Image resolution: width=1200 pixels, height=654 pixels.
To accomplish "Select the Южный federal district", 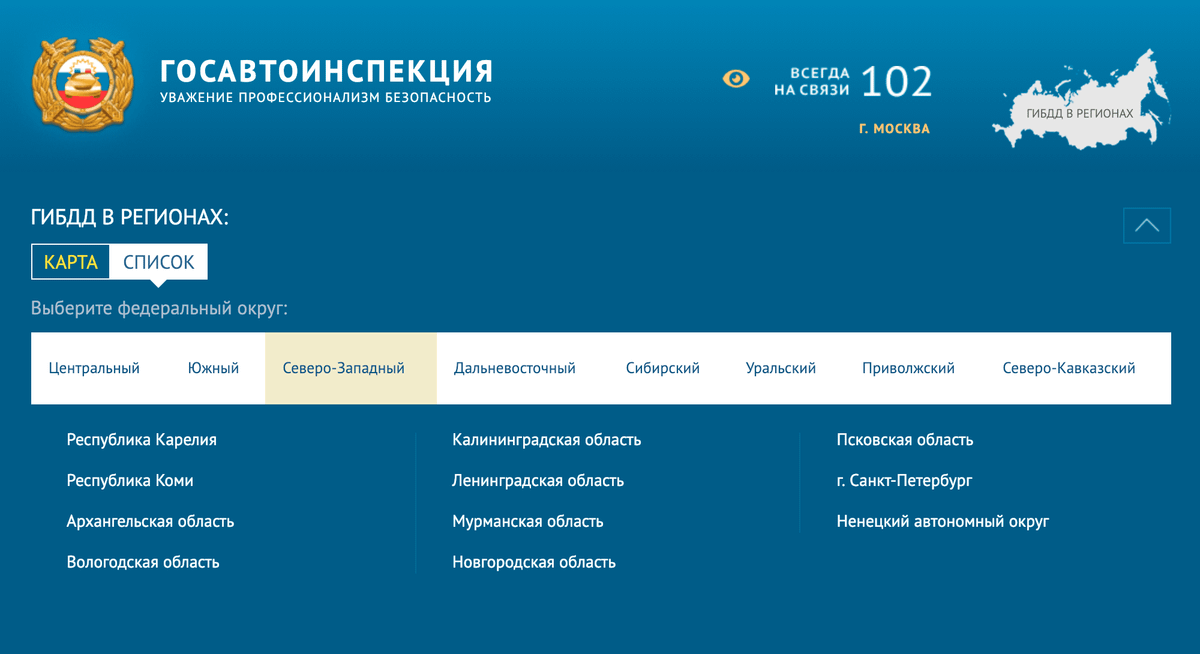I will pos(213,368).
